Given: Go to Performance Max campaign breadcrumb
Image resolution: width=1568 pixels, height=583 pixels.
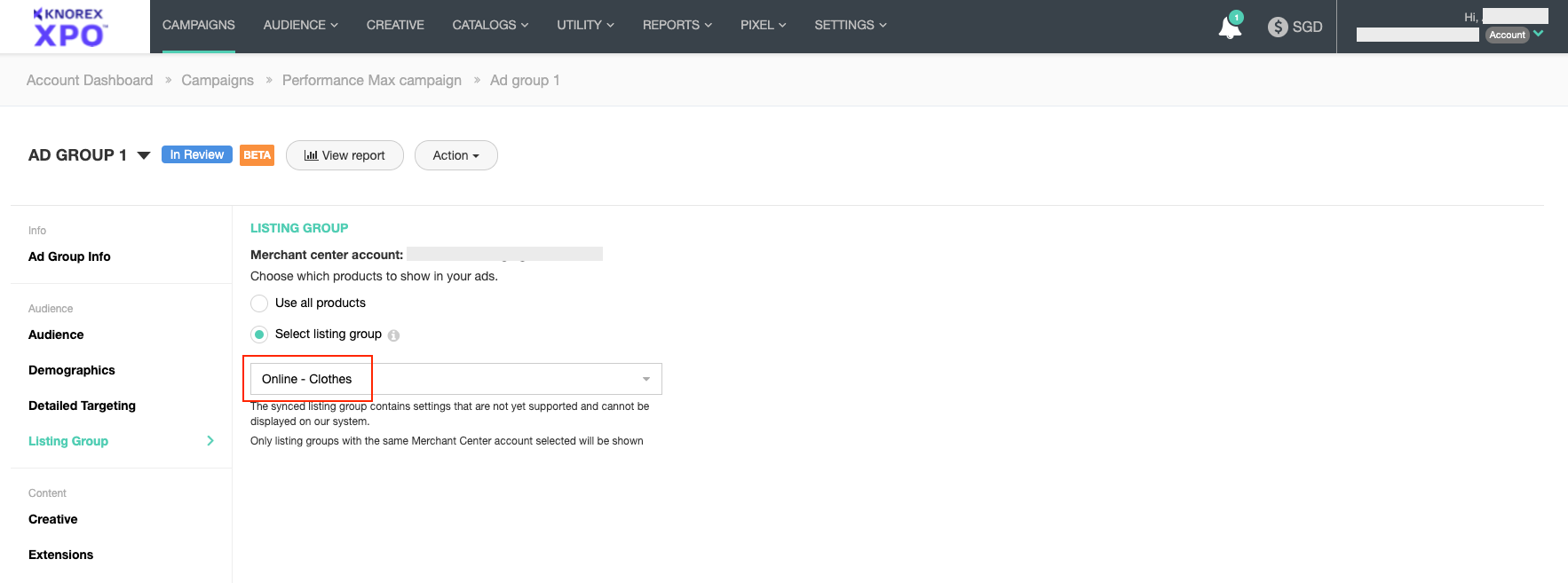Looking at the screenshot, I should pyautogui.click(x=371, y=80).
